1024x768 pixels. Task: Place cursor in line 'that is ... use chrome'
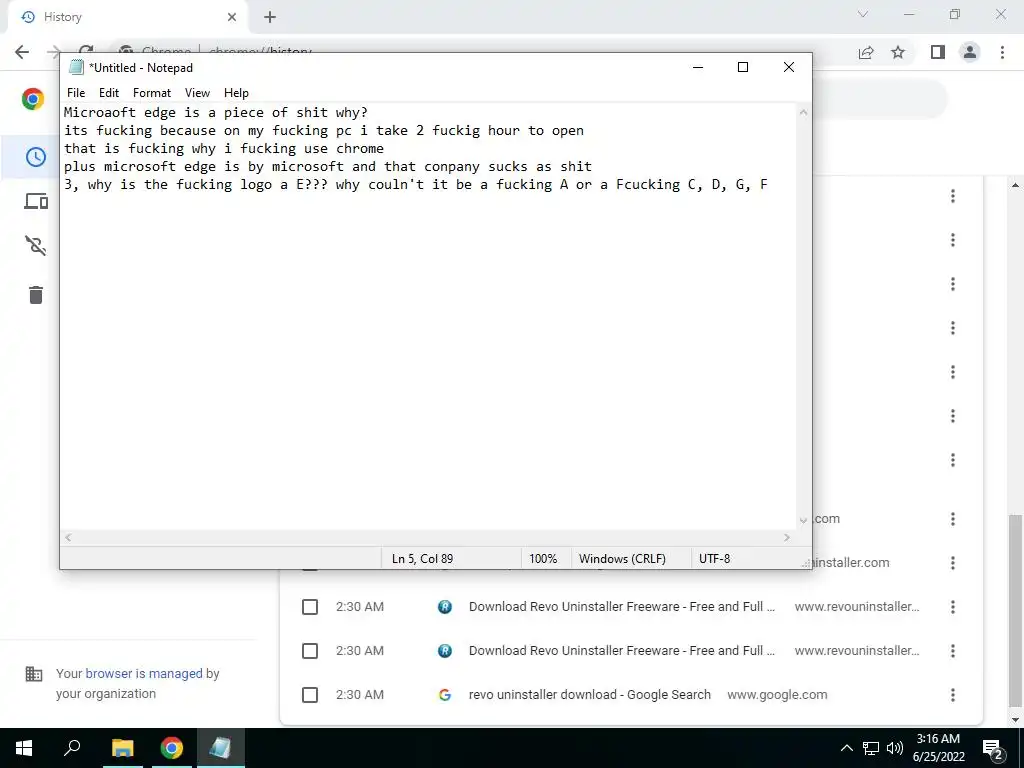(224, 148)
